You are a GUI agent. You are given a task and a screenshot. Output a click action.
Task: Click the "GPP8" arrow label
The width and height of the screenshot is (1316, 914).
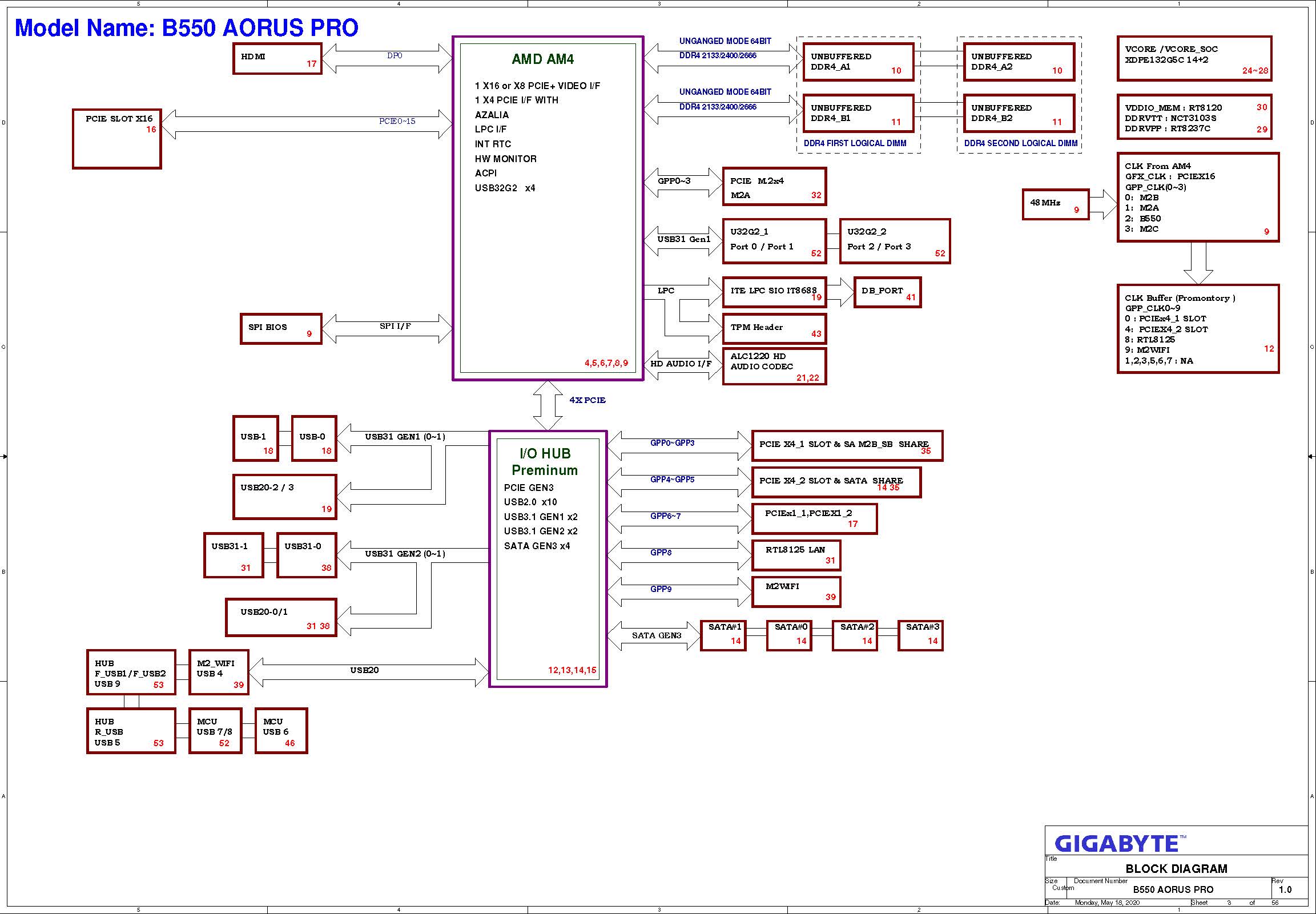coord(661,553)
